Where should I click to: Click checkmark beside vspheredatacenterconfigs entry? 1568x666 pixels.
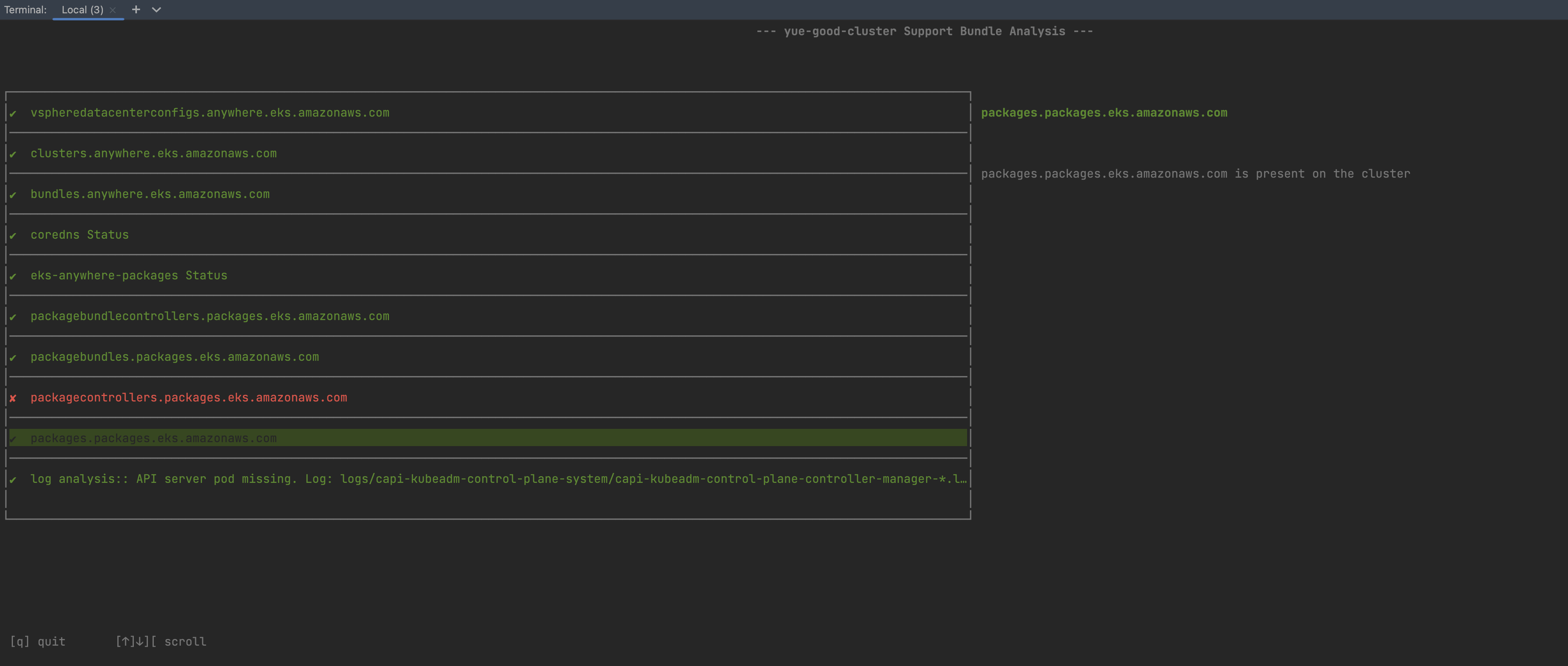pyautogui.click(x=13, y=114)
